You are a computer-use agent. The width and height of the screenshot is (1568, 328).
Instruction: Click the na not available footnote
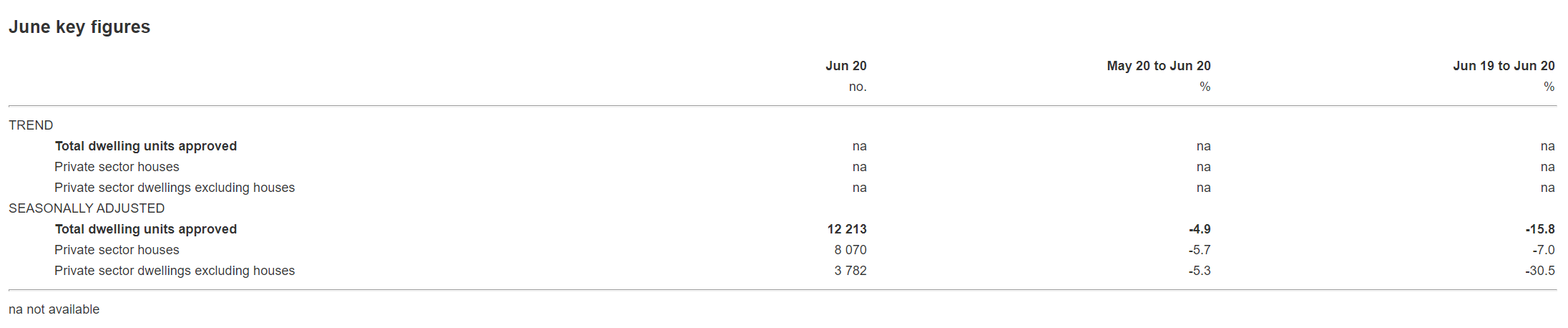54,309
